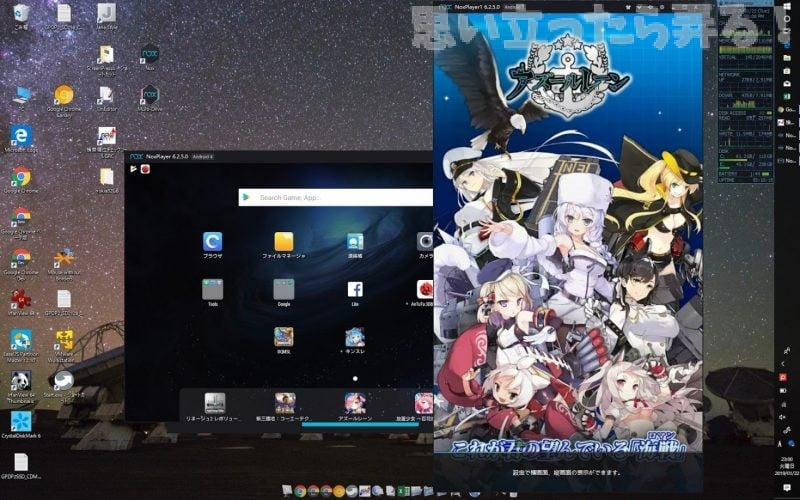The image size is (800, 500).
Task: Click Google Play icon in search bar
Action: pos(247,197)
